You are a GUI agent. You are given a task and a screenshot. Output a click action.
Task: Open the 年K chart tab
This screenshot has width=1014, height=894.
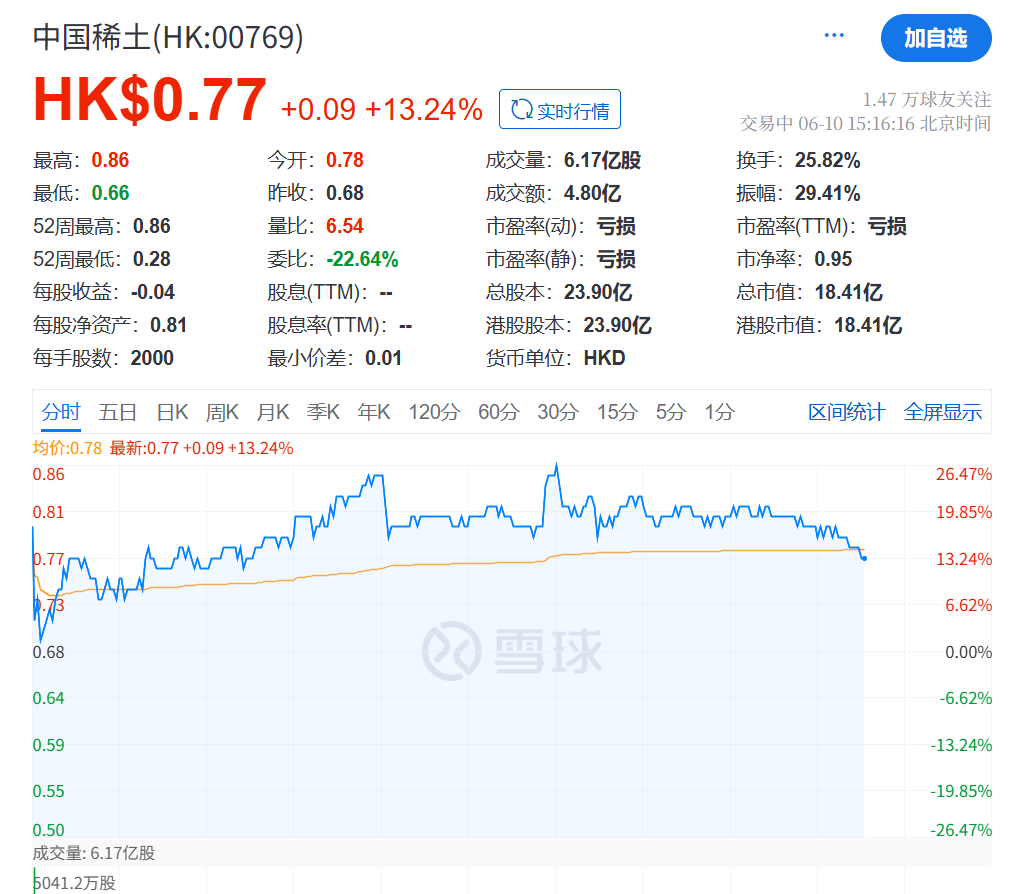click(x=374, y=412)
